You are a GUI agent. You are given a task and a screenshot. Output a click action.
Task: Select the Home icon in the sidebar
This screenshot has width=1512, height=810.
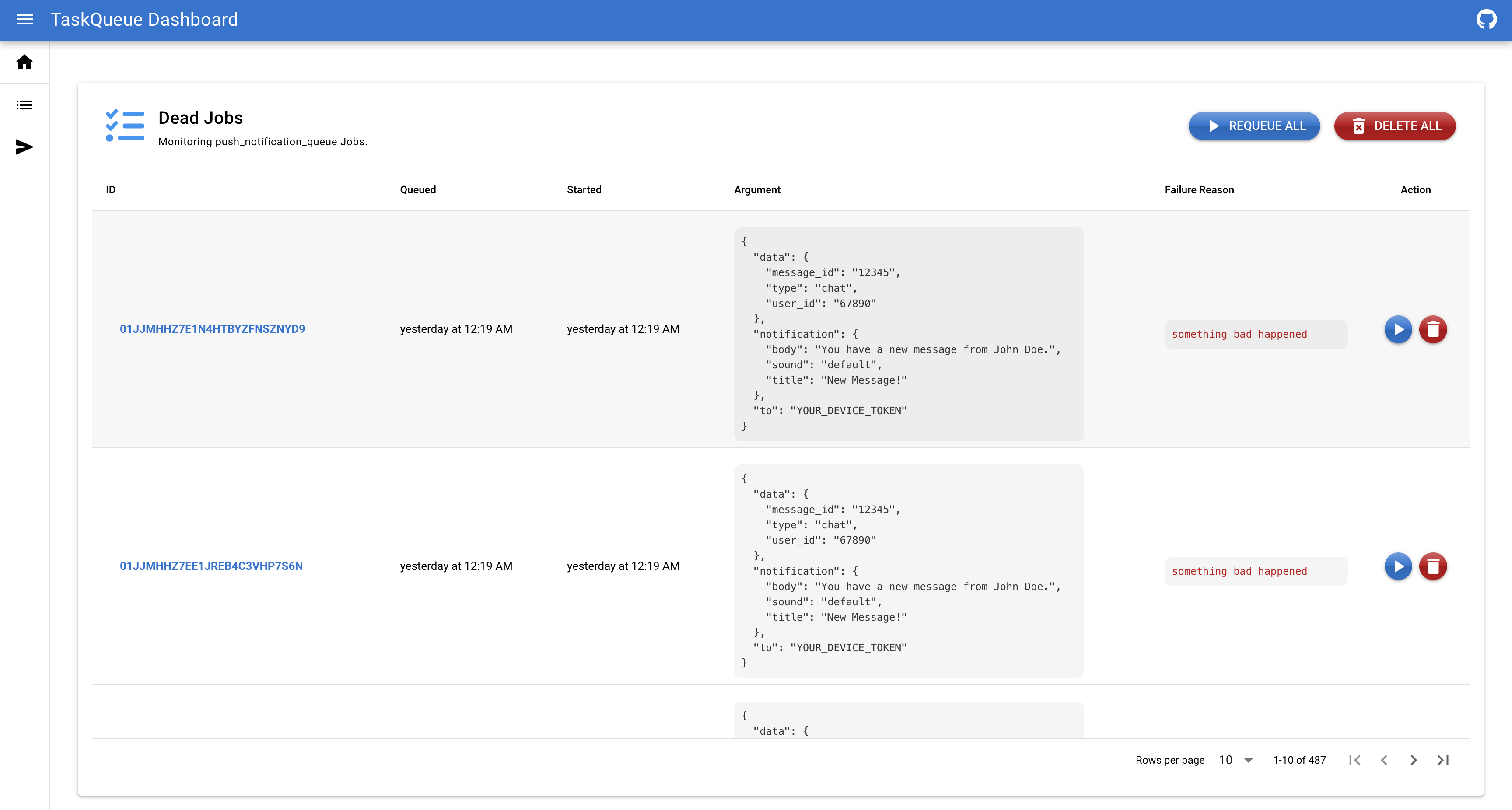(x=24, y=62)
